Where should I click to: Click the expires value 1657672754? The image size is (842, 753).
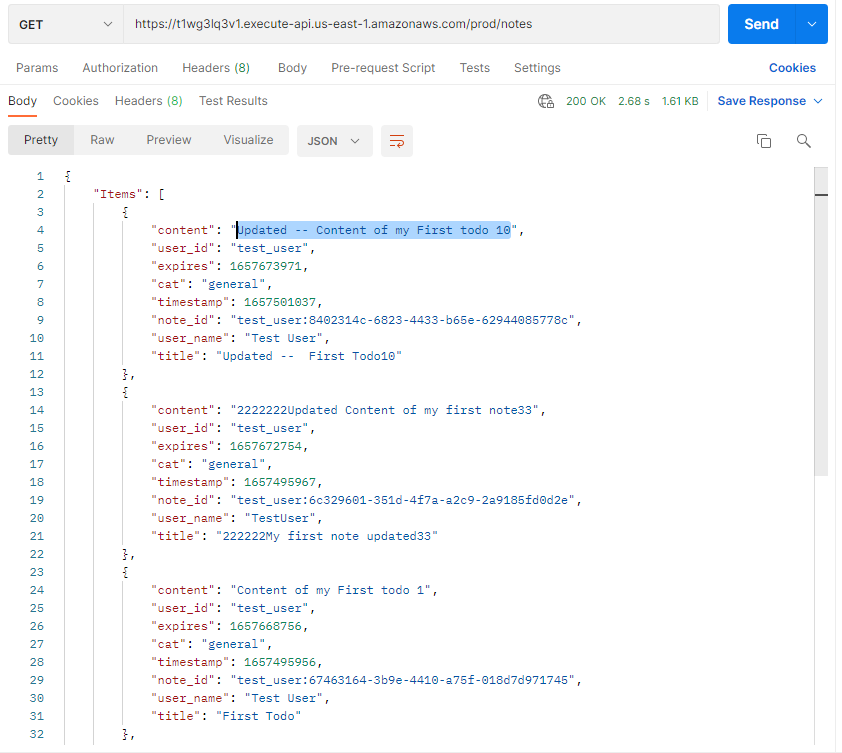(x=265, y=446)
